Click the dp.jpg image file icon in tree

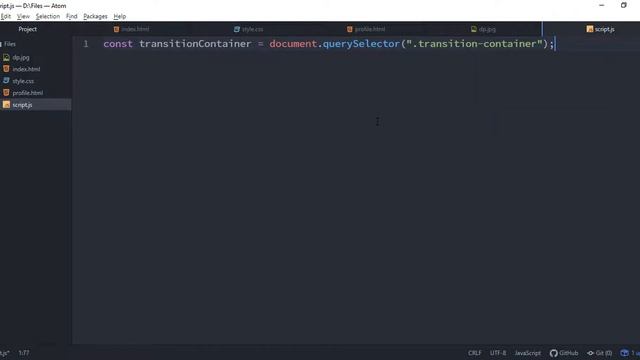[x=6, y=58]
